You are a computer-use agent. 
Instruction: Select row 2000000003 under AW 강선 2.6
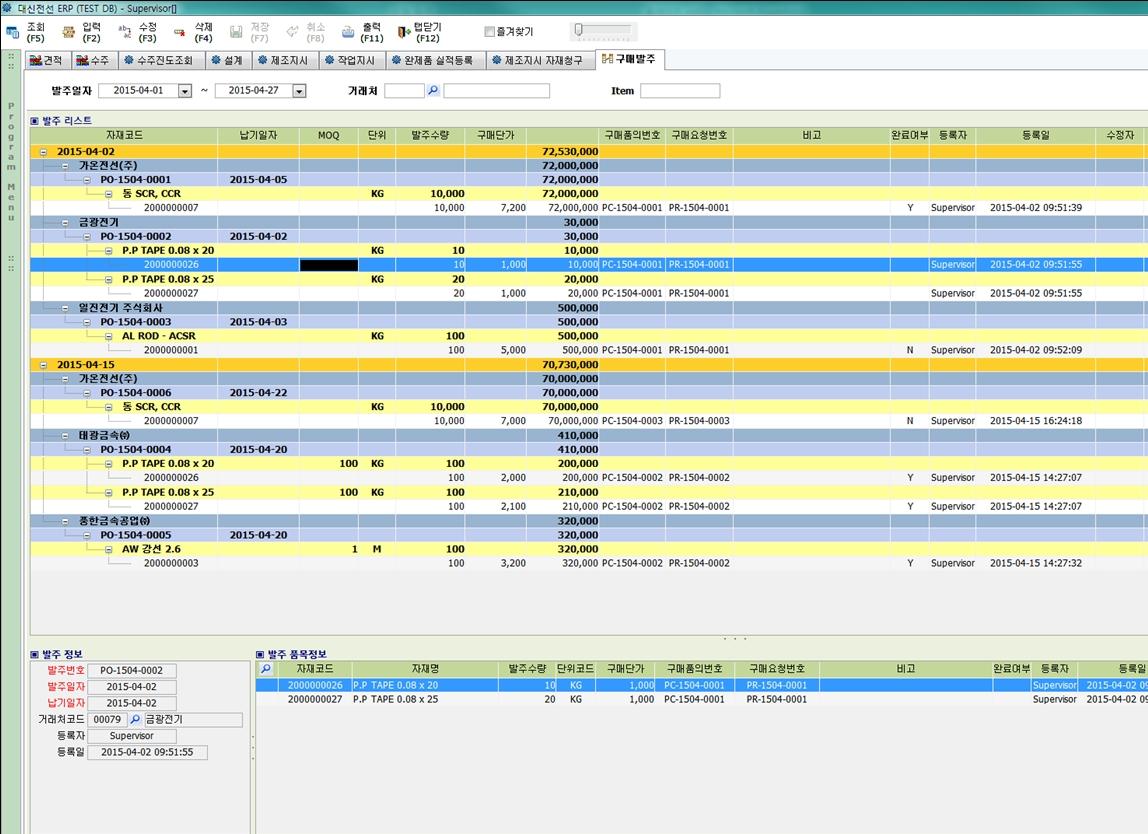click(x=589, y=563)
